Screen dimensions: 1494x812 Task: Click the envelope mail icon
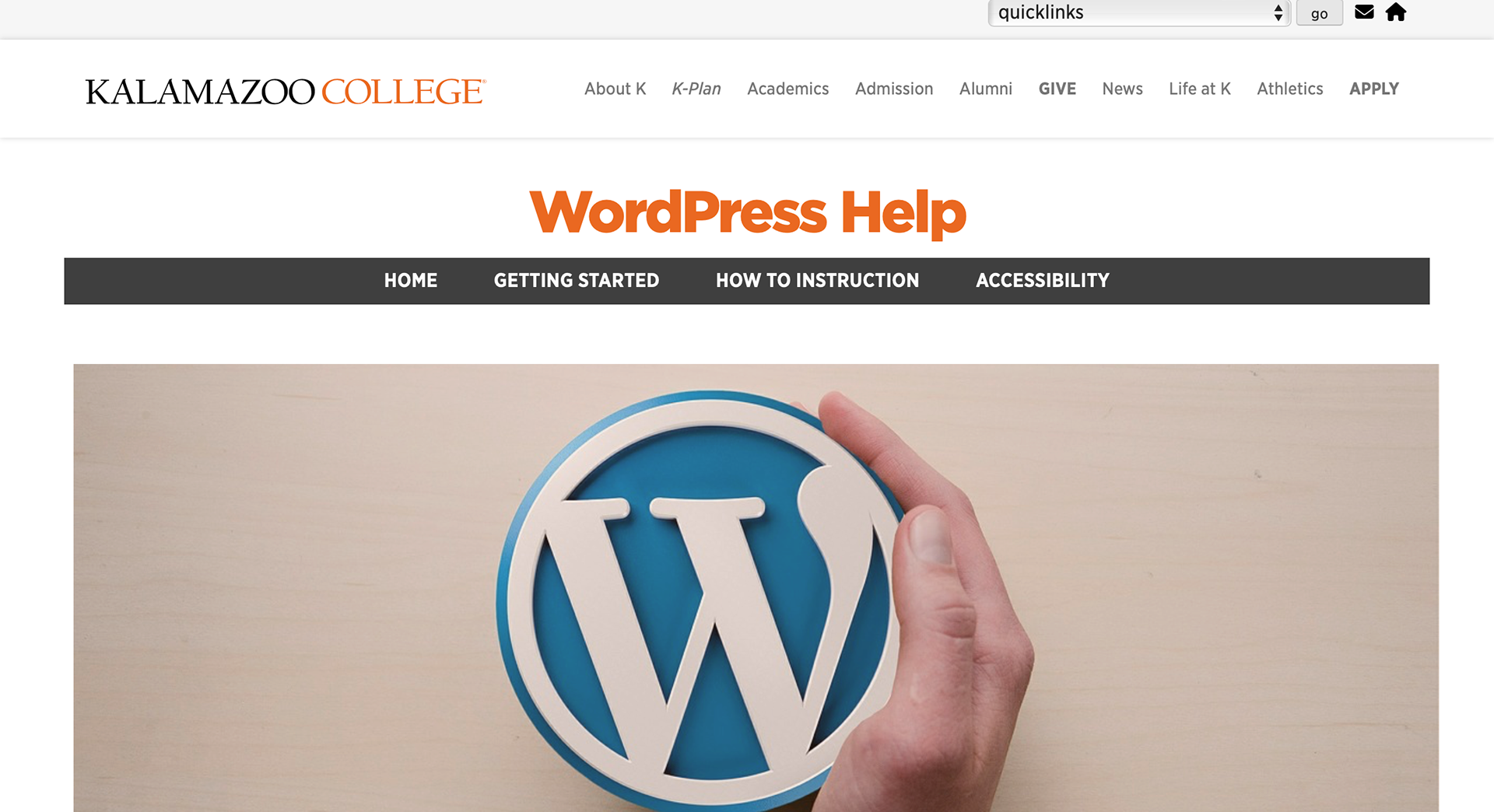[x=1364, y=12]
